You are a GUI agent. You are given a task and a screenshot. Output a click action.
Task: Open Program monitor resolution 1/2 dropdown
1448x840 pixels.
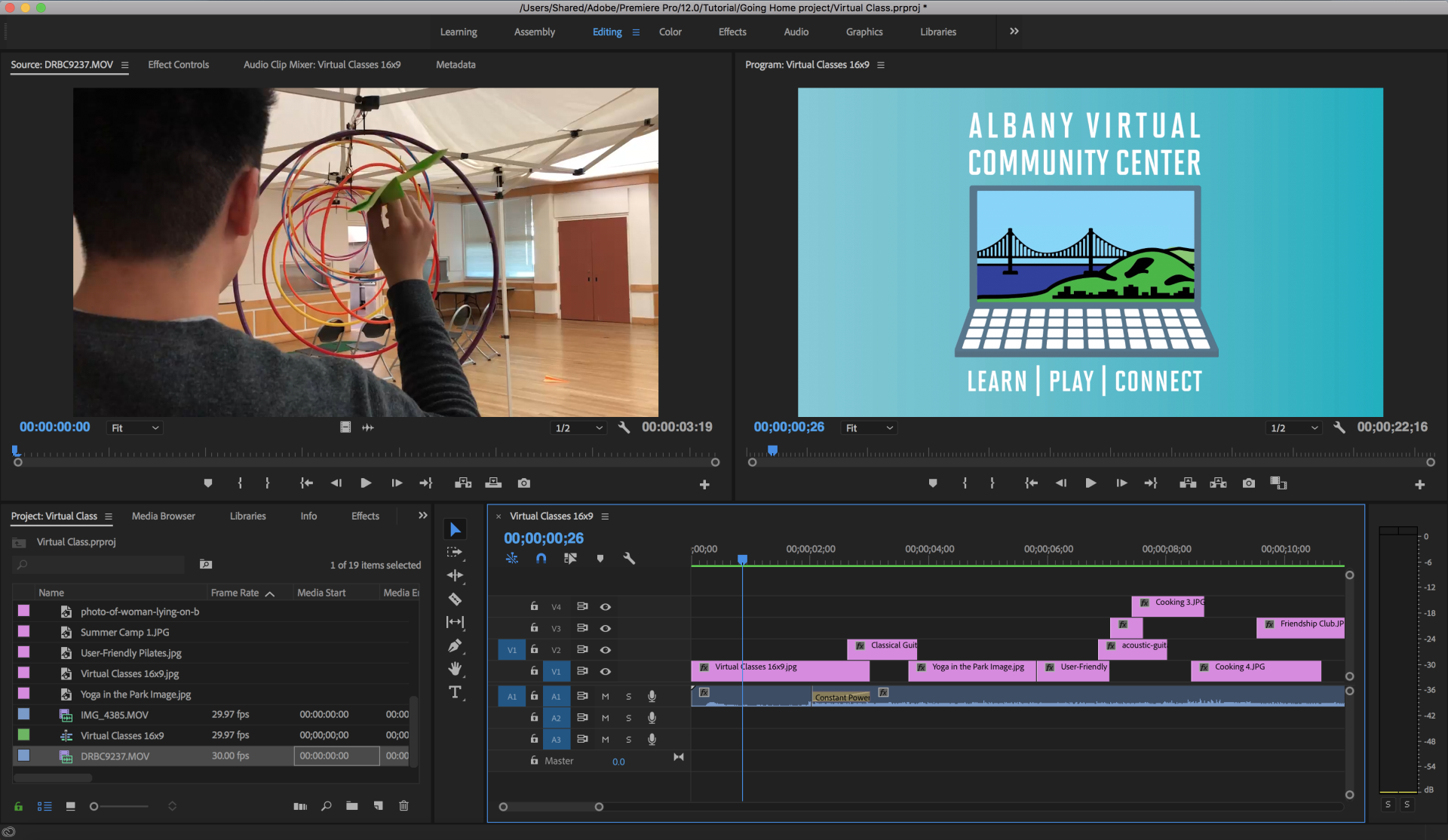(x=1294, y=428)
